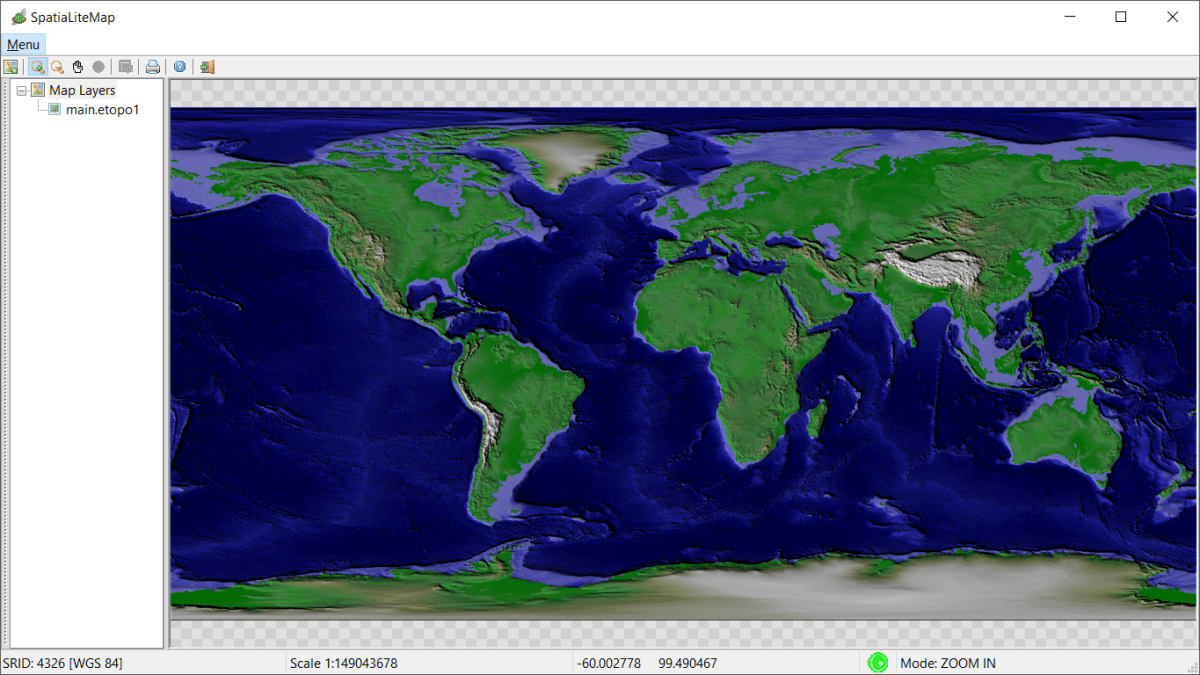Toggle the Map Layers node icon
Image resolution: width=1200 pixels, height=675 pixels.
tap(35, 89)
